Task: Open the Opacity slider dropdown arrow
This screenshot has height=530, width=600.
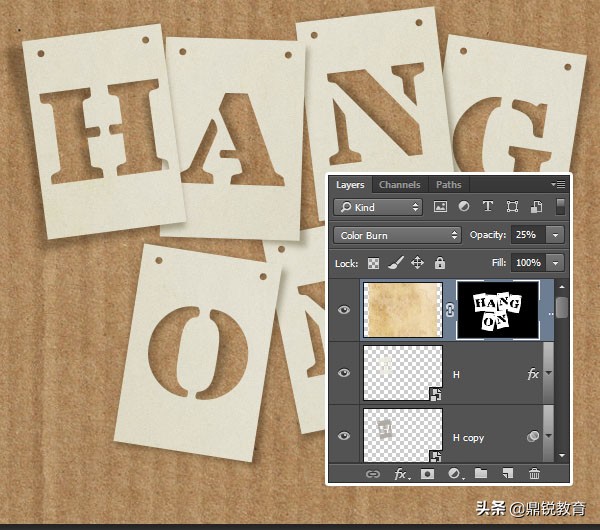Action: click(555, 235)
